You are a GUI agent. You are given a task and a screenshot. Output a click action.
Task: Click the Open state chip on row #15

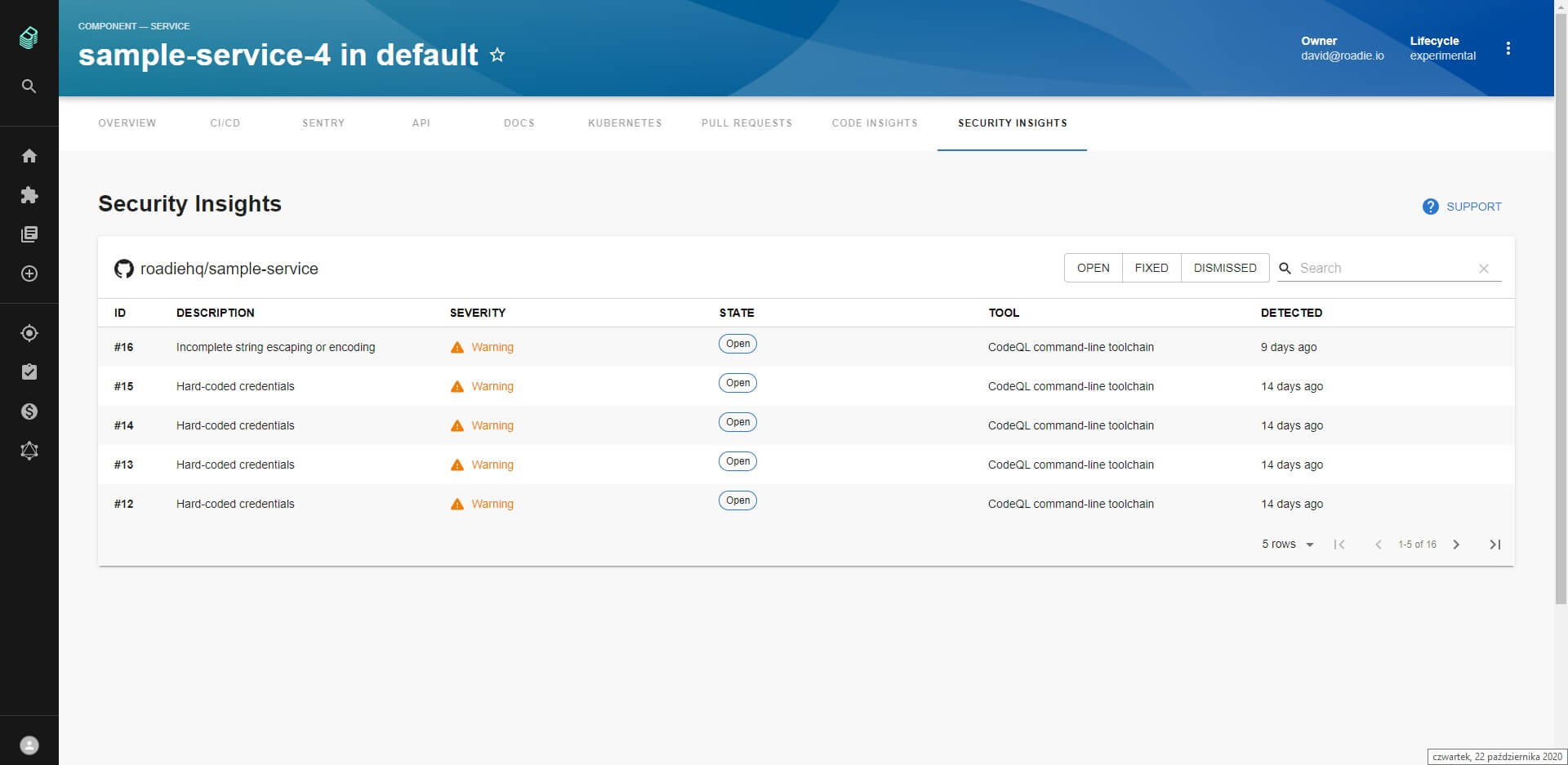[x=737, y=383]
